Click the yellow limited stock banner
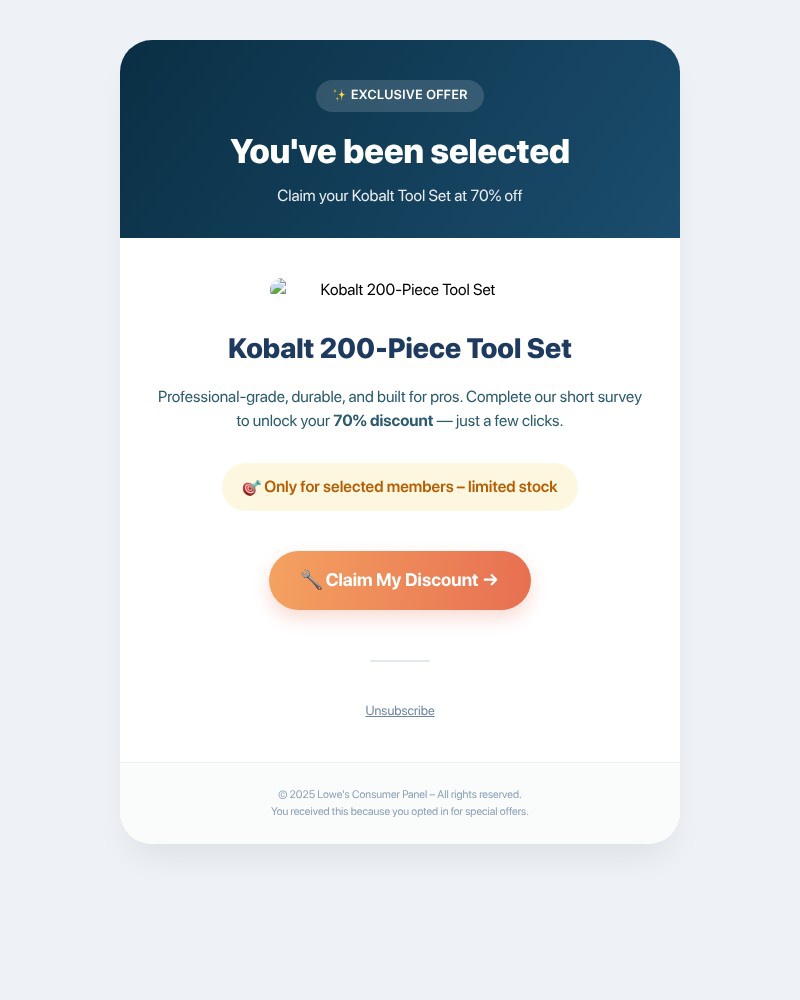 pos(400,487)
